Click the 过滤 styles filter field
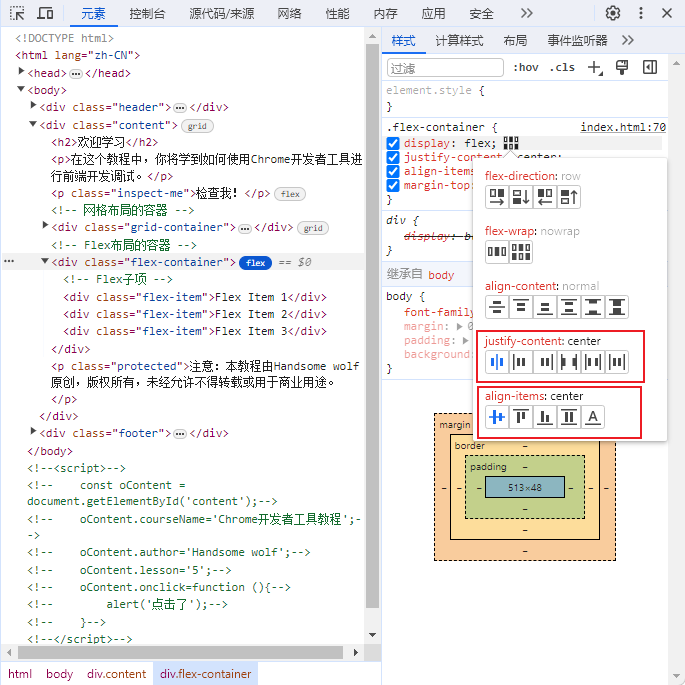The height and width of the screenshot is (685, 685). tap(445, 68)
